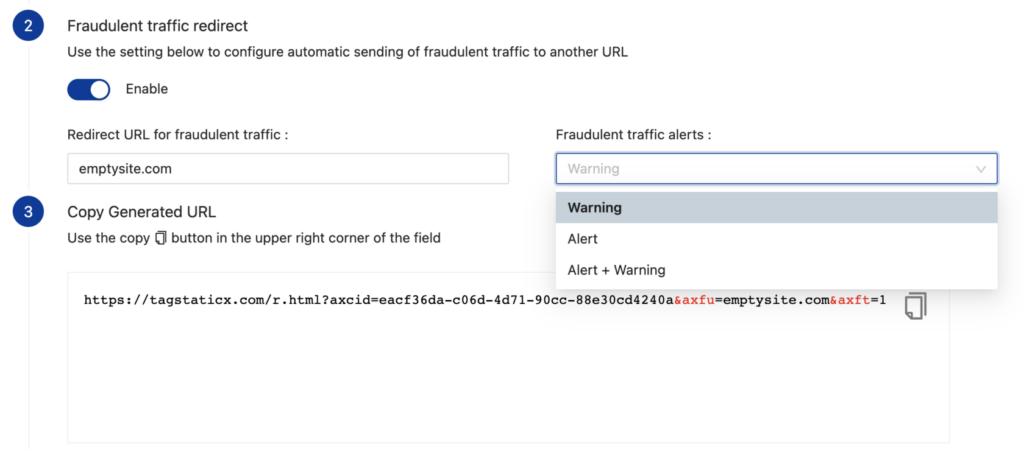Click the Fraudulent traffic redirect heading
The image size is (1024, 453).
tap(157, 26)
